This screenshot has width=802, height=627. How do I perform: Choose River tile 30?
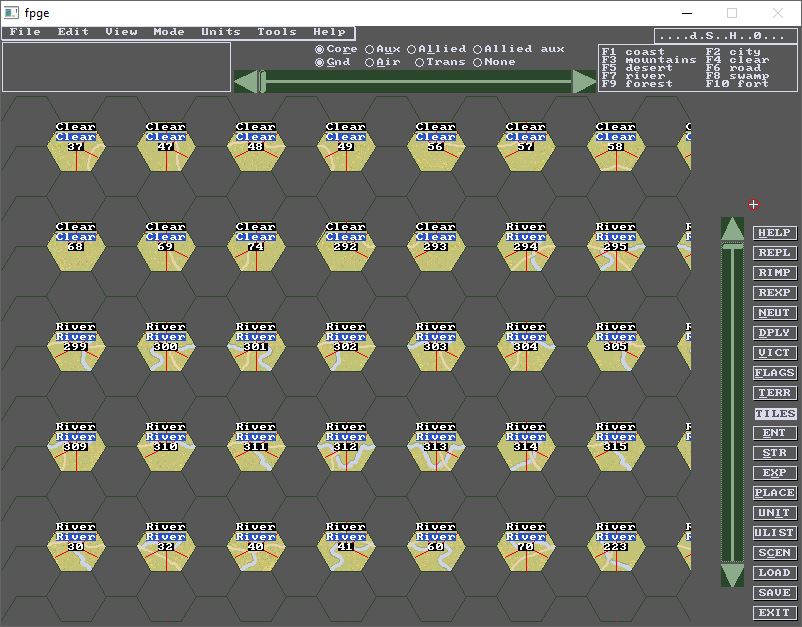[x=76, y=547]
